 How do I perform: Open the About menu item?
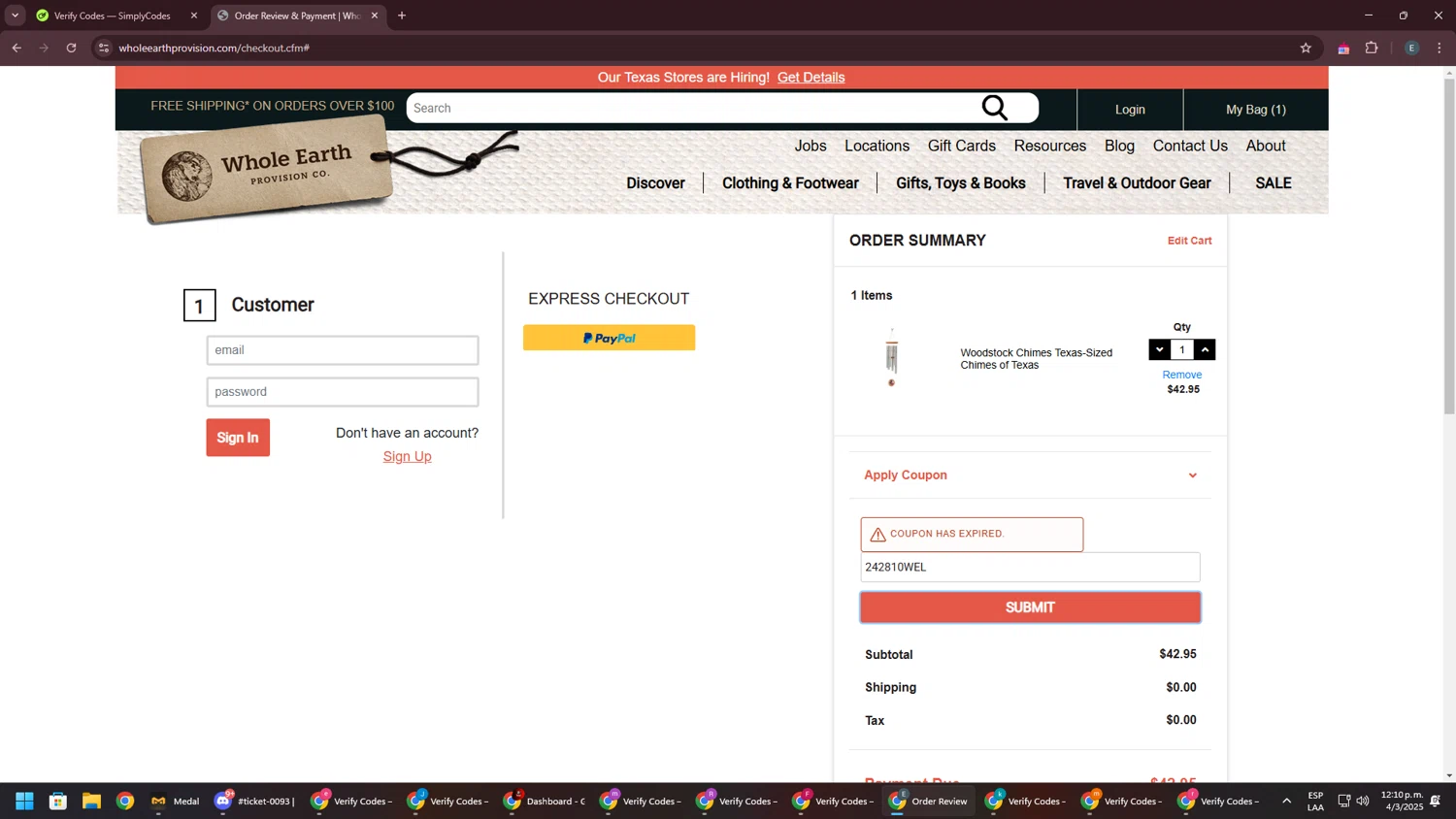click(1266, 146)
